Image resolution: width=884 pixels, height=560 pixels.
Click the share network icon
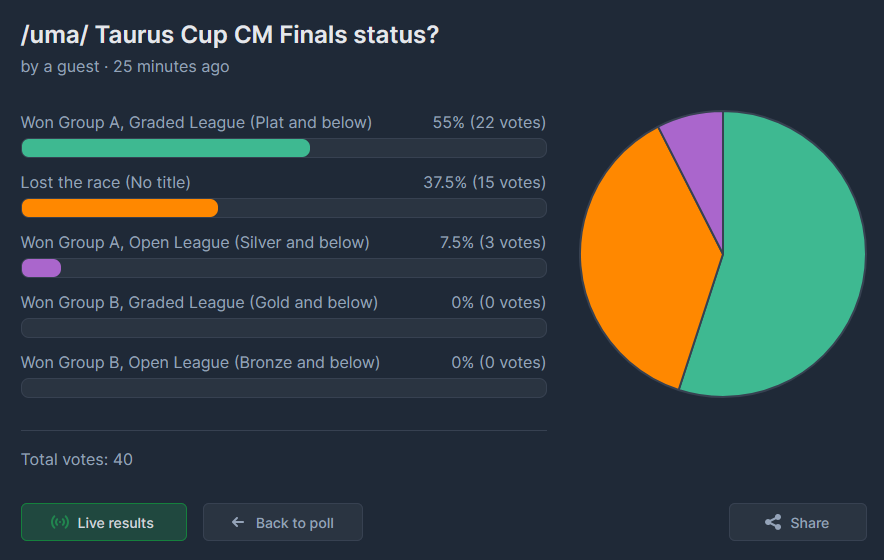(x=772, y=523)
